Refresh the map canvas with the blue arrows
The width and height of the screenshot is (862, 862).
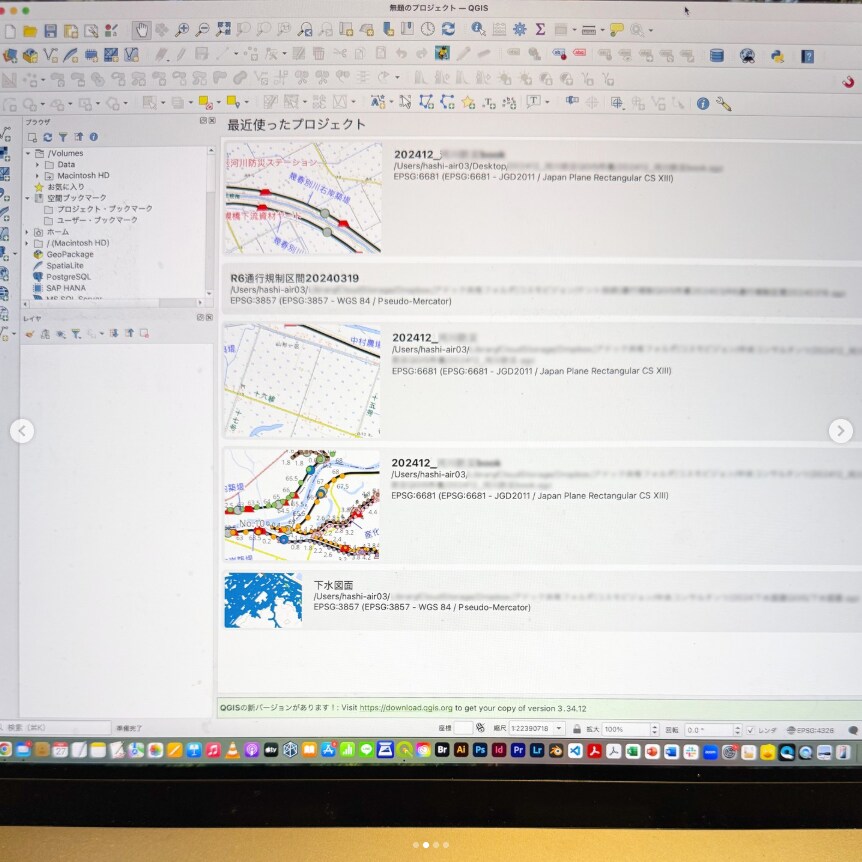tap(449, 29)
